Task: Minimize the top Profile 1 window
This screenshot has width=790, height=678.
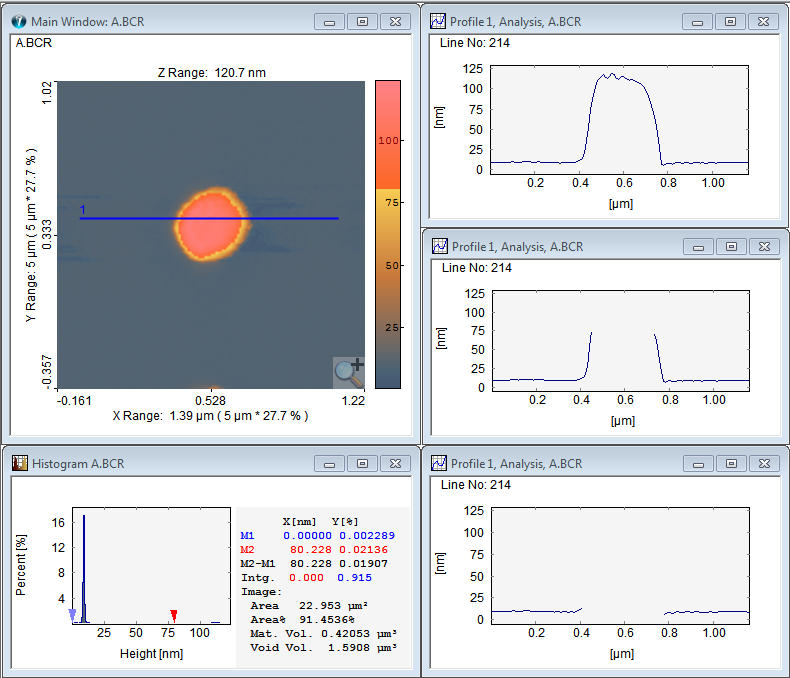Action: point(697,22)
